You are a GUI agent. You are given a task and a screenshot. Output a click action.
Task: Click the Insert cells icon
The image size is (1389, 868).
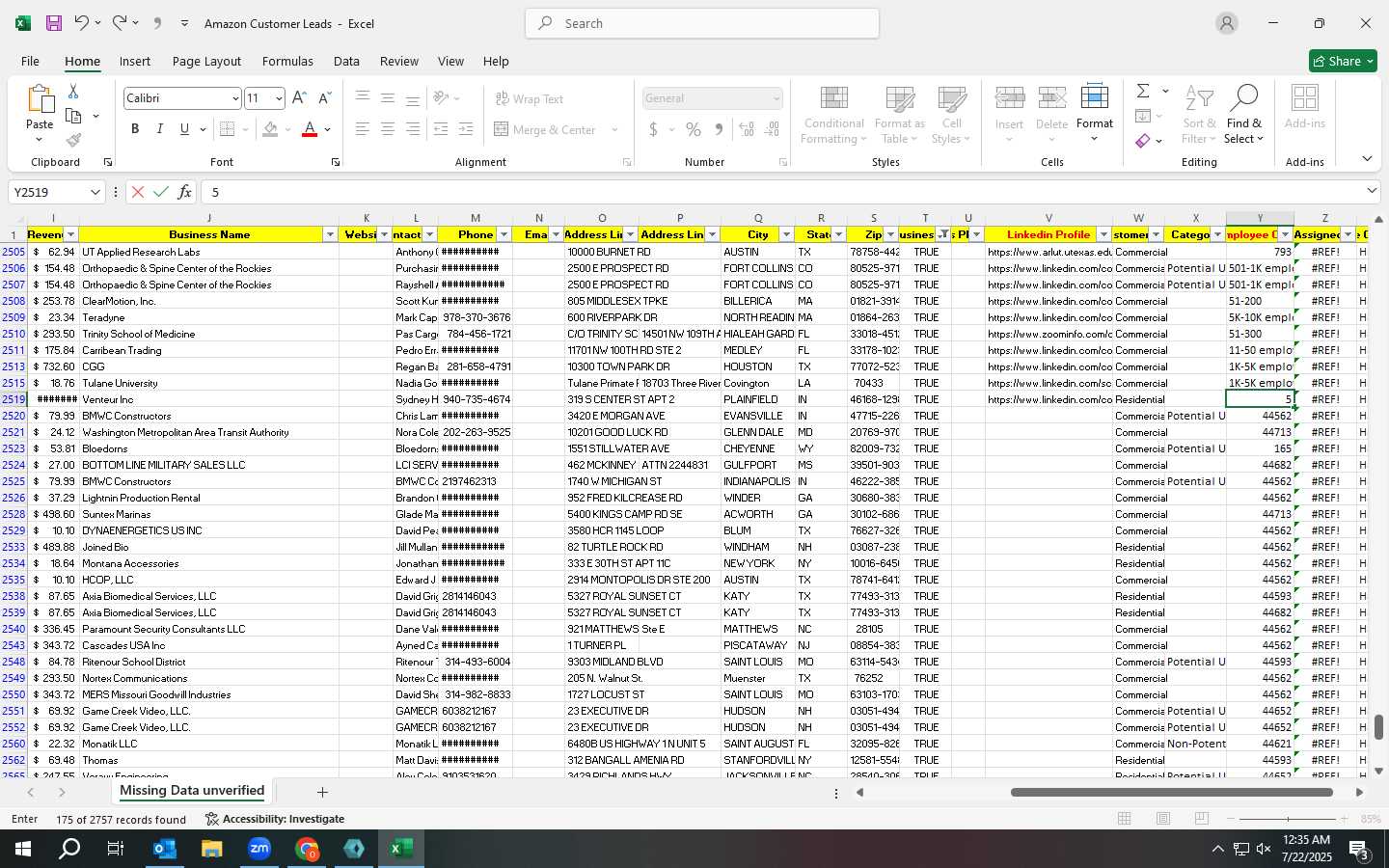1009,99
